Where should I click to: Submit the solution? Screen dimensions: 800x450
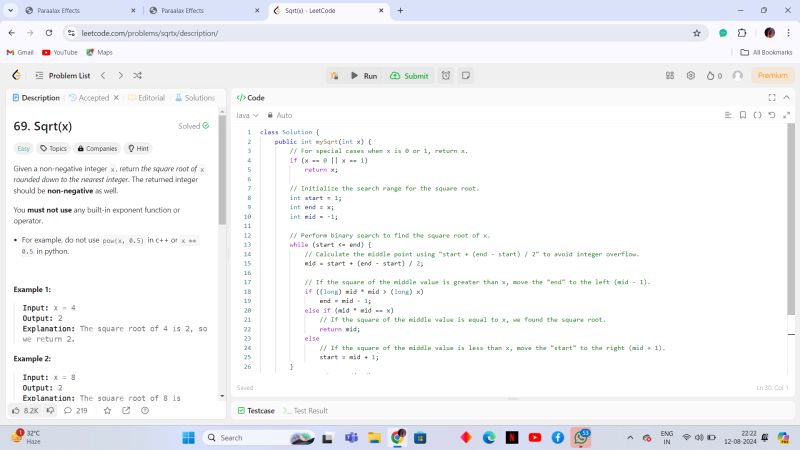click(409, 76)
